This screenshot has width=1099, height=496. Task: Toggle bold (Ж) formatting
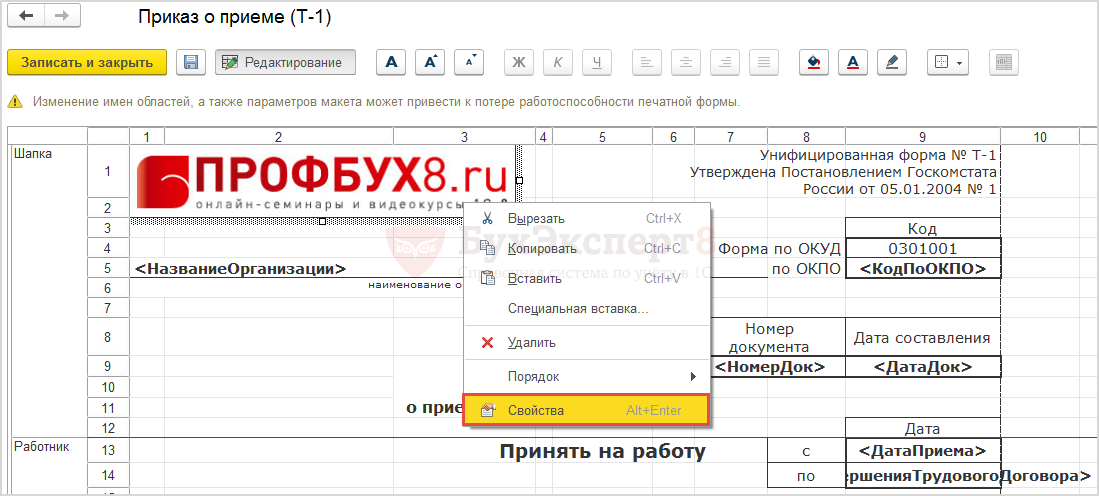click(x=518, y=62)
